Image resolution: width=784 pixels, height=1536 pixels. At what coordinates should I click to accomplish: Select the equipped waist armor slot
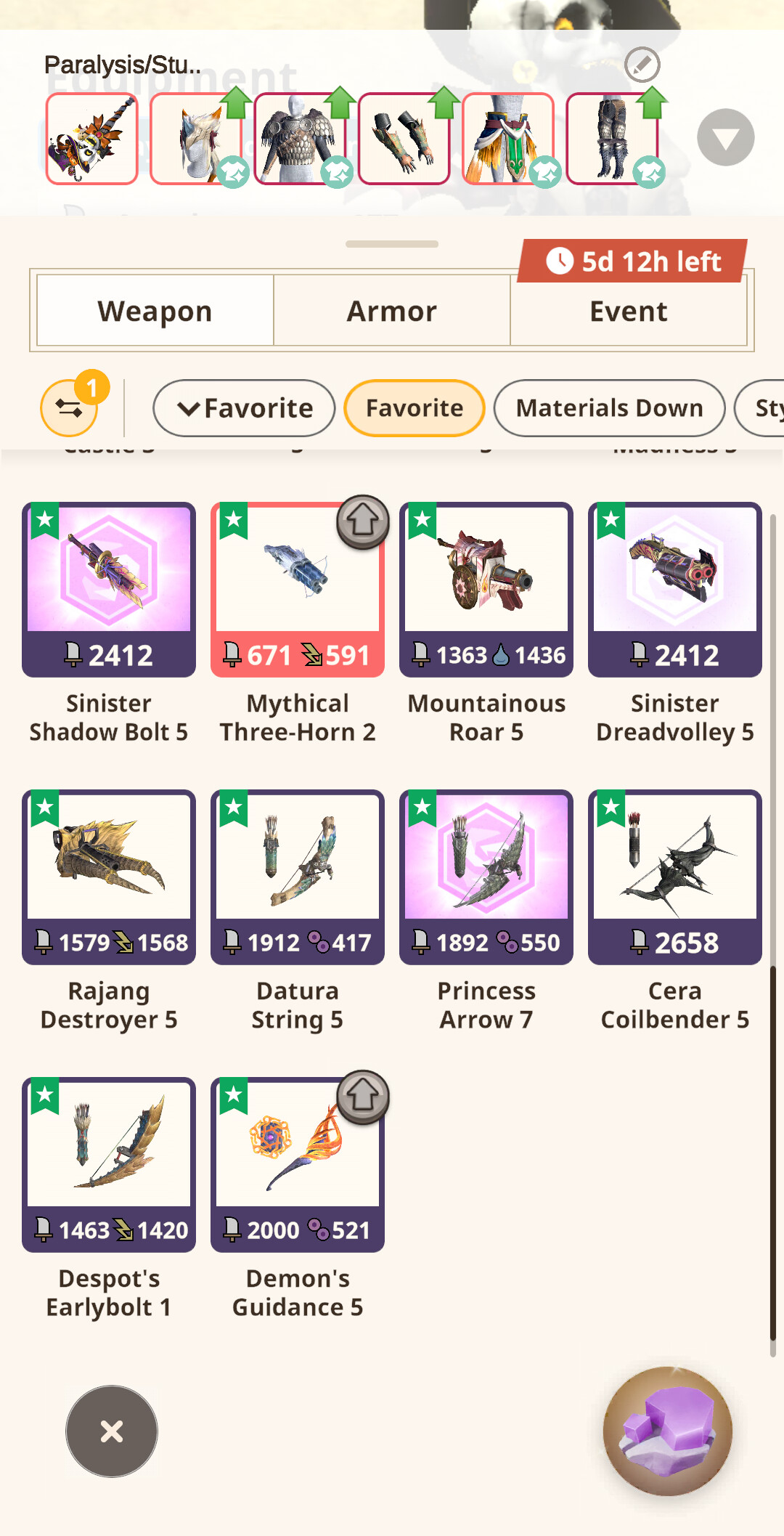(508, 139)
